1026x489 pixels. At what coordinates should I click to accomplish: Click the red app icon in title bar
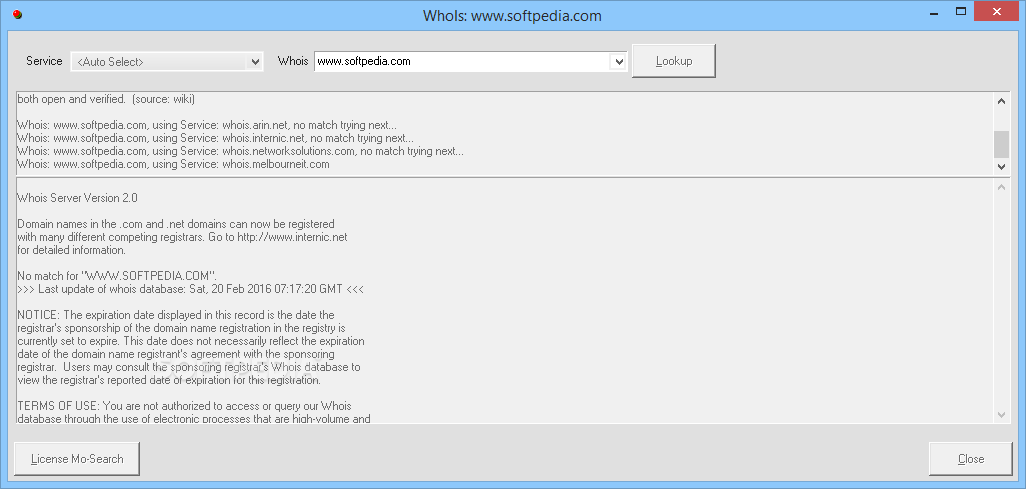click(18, 14)
